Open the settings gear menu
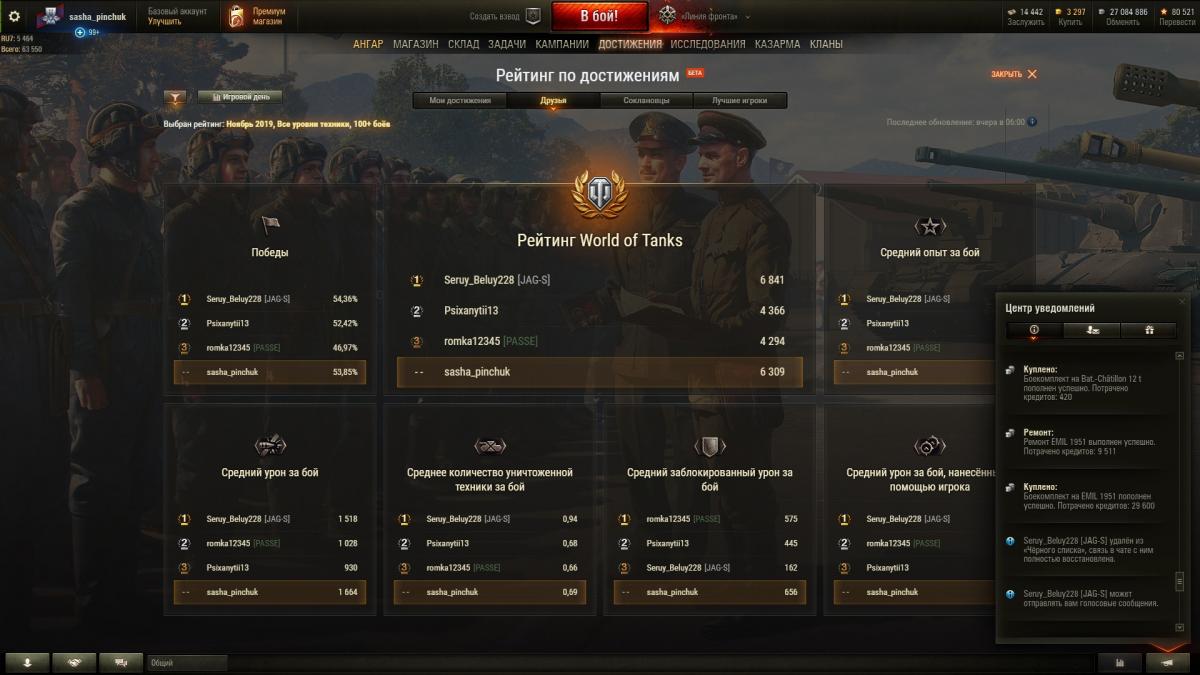Viewport: 1200px width, 675px height. click(x=14, y=16)
